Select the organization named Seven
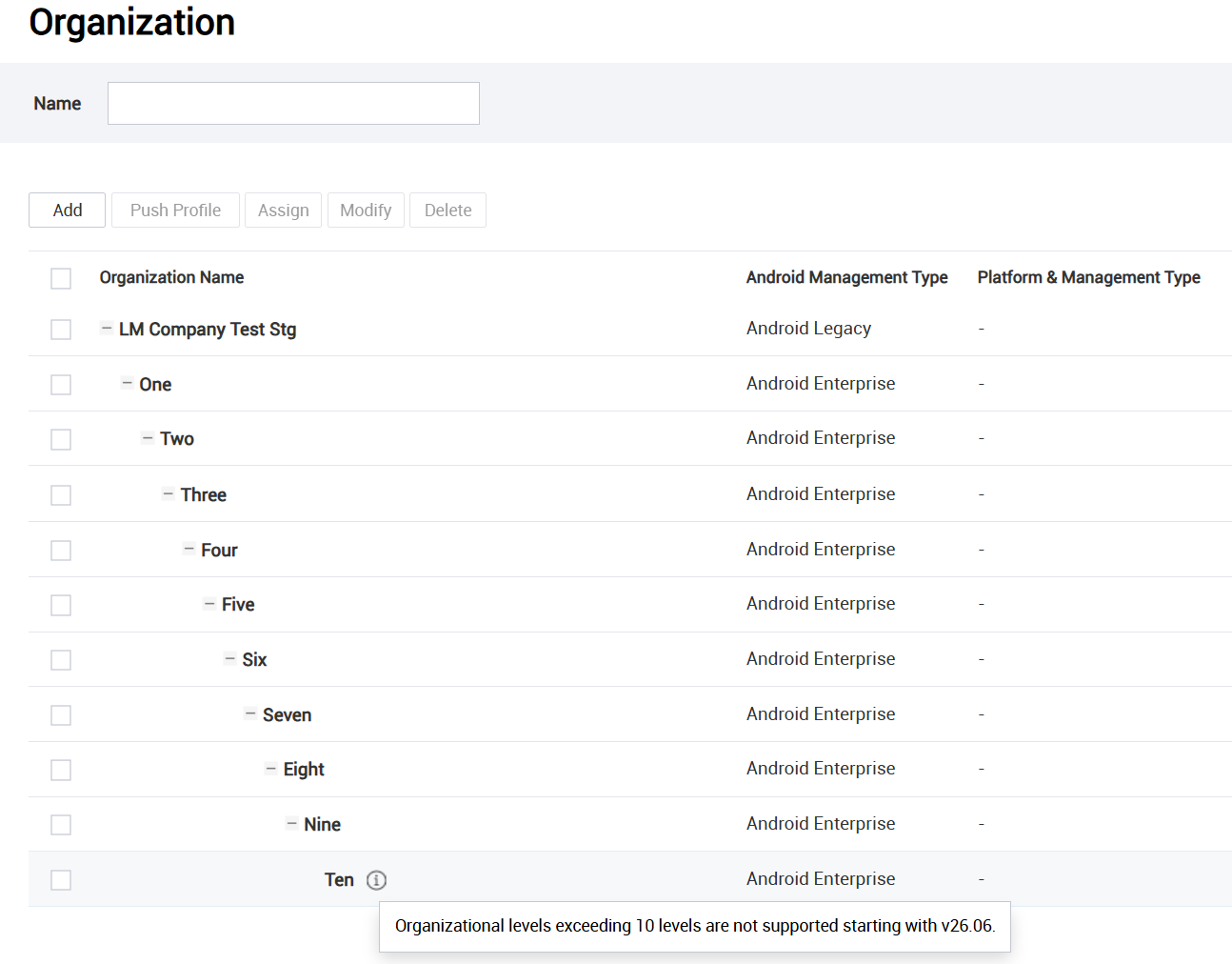 [x=288, y=715]
